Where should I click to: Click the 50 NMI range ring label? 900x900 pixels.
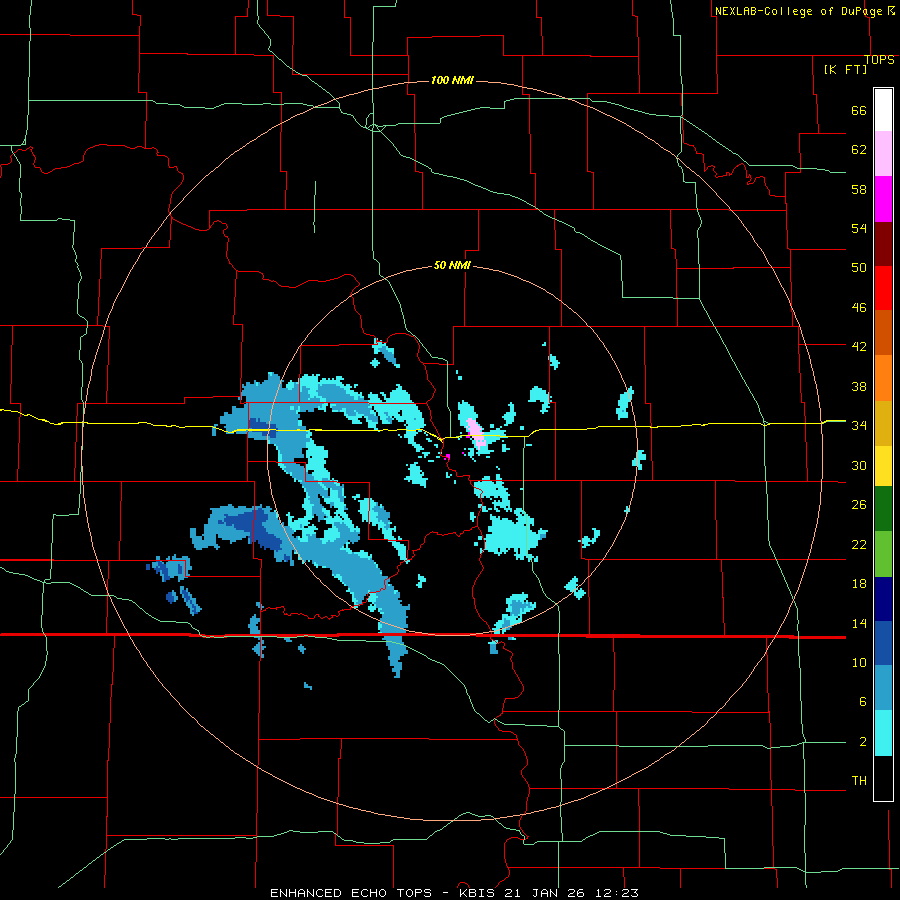pyautogui.click(x=452, y=265)
